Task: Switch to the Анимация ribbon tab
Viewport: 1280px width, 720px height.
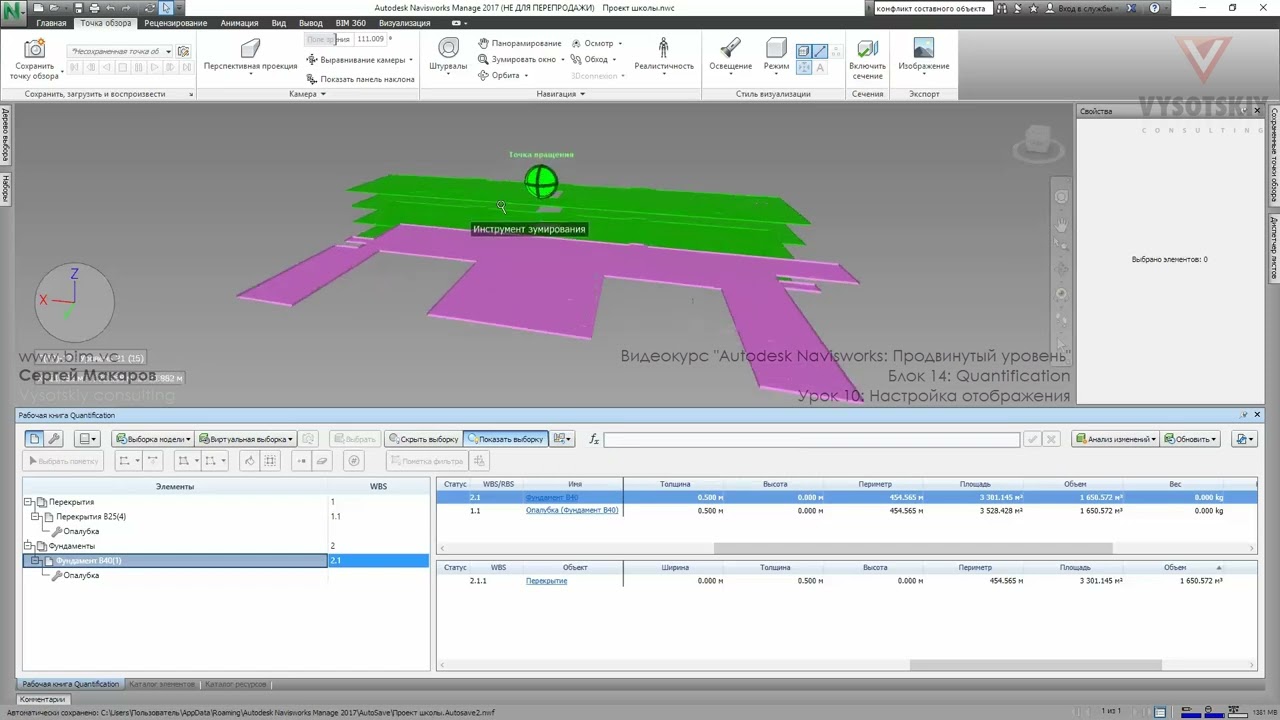Action: point(239,23)
